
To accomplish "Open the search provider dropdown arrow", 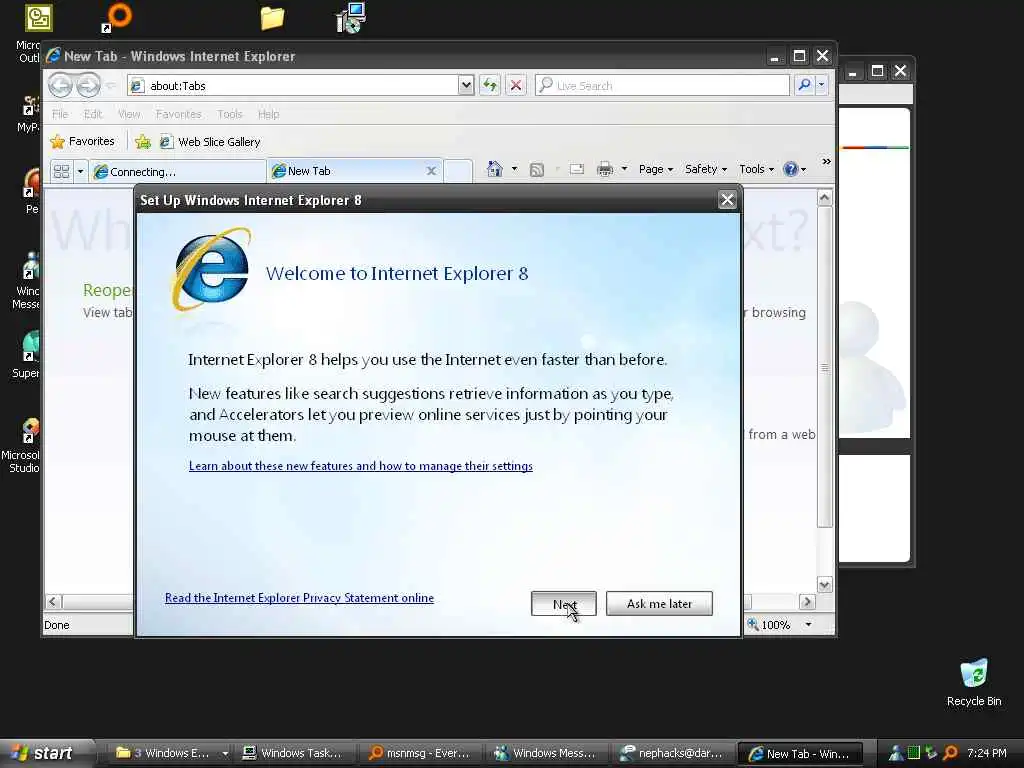I will click(822, 85).
